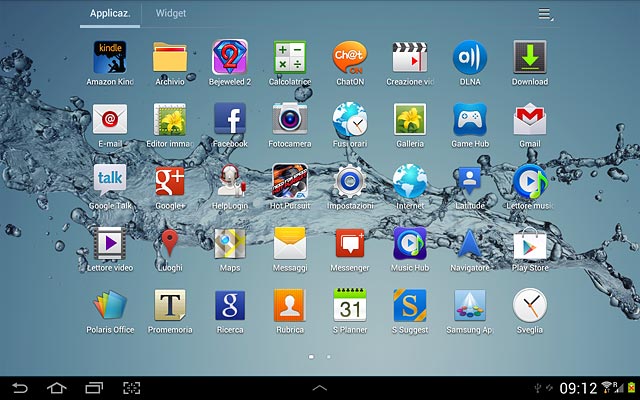Open the Promemoria memo app

point(170,305)
